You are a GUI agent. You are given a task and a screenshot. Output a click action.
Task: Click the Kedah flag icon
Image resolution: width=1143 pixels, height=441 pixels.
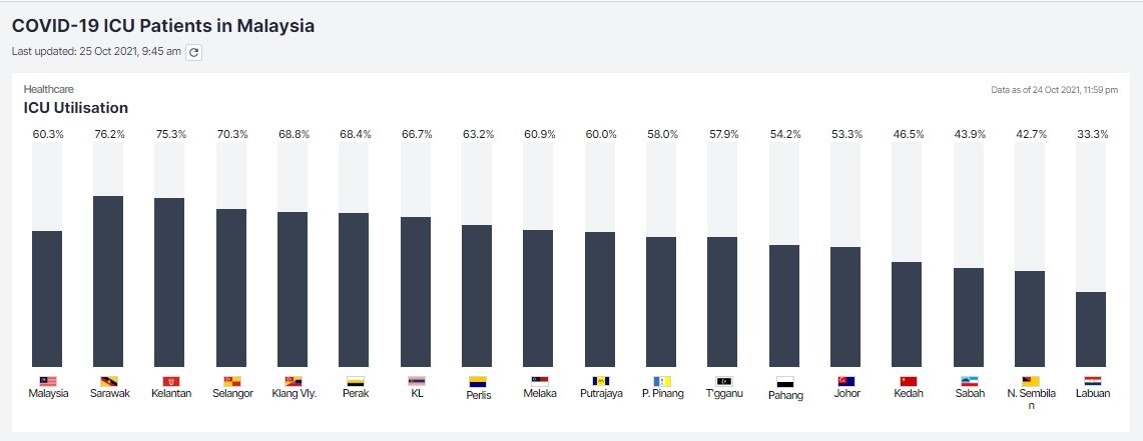[x=908, y=381]
